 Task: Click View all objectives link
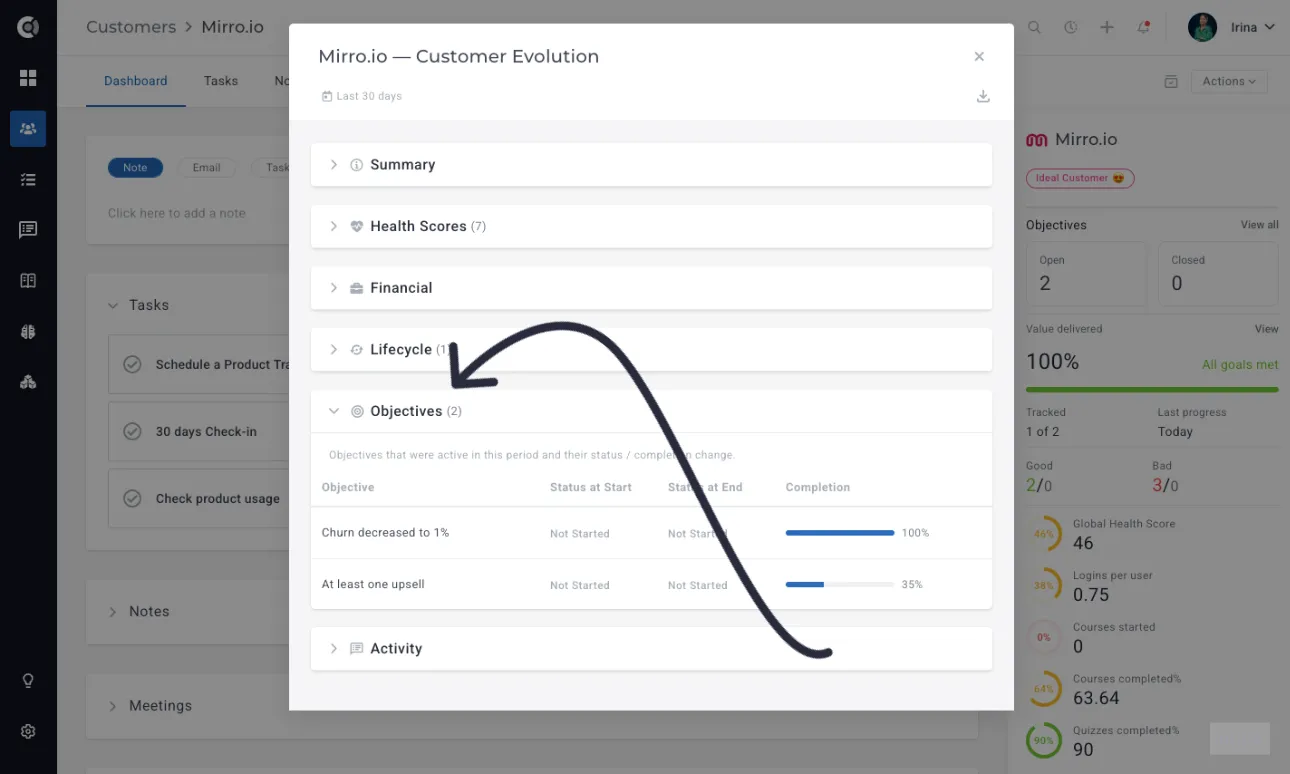coord(1259,225)
